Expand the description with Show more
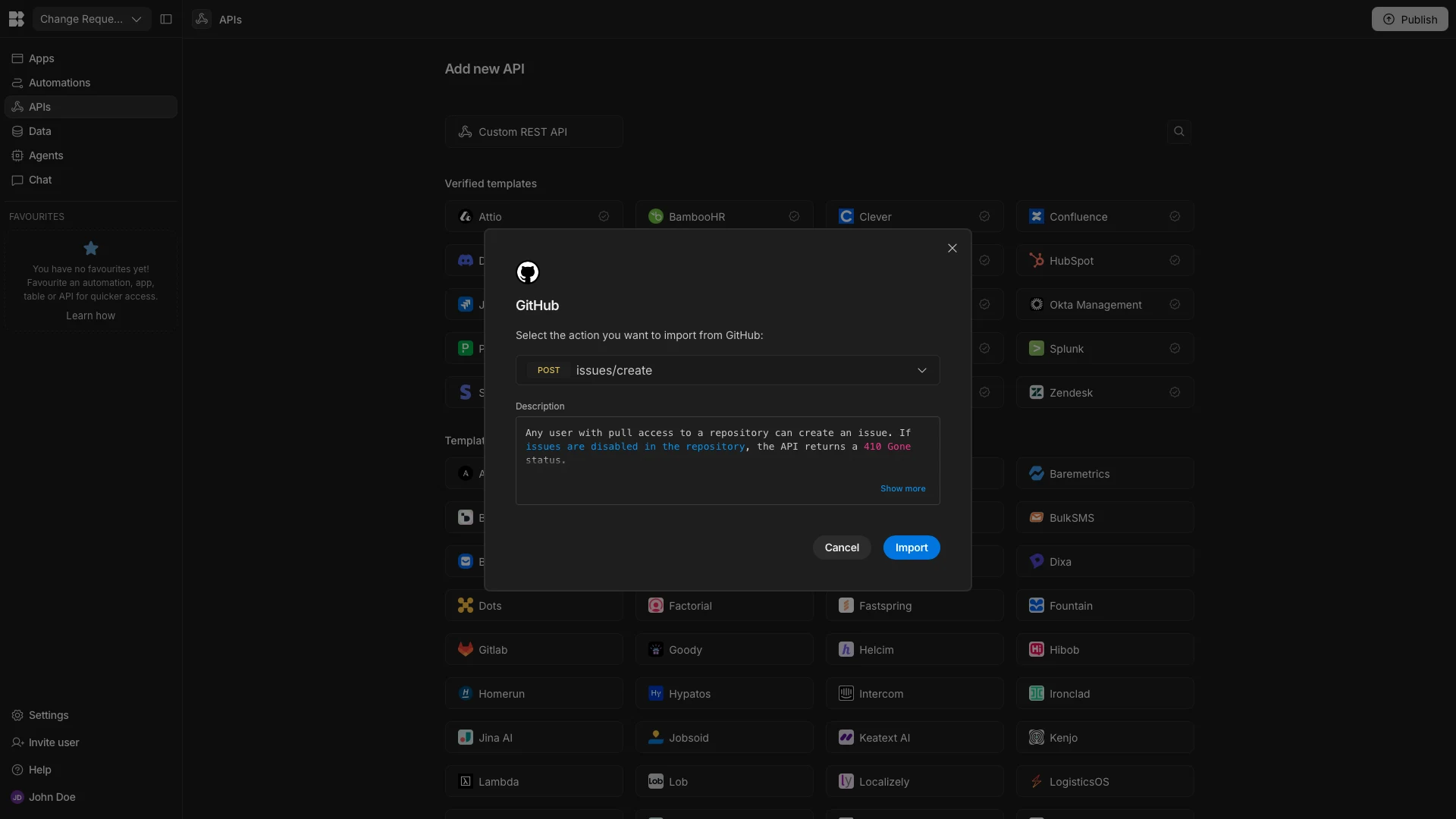 (902, 488)
